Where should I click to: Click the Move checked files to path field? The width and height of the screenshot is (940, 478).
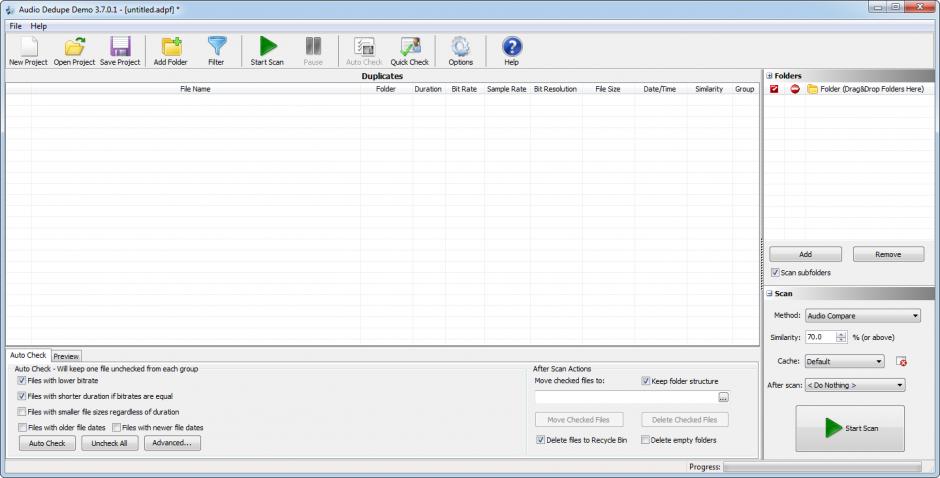tap(626, 397)
